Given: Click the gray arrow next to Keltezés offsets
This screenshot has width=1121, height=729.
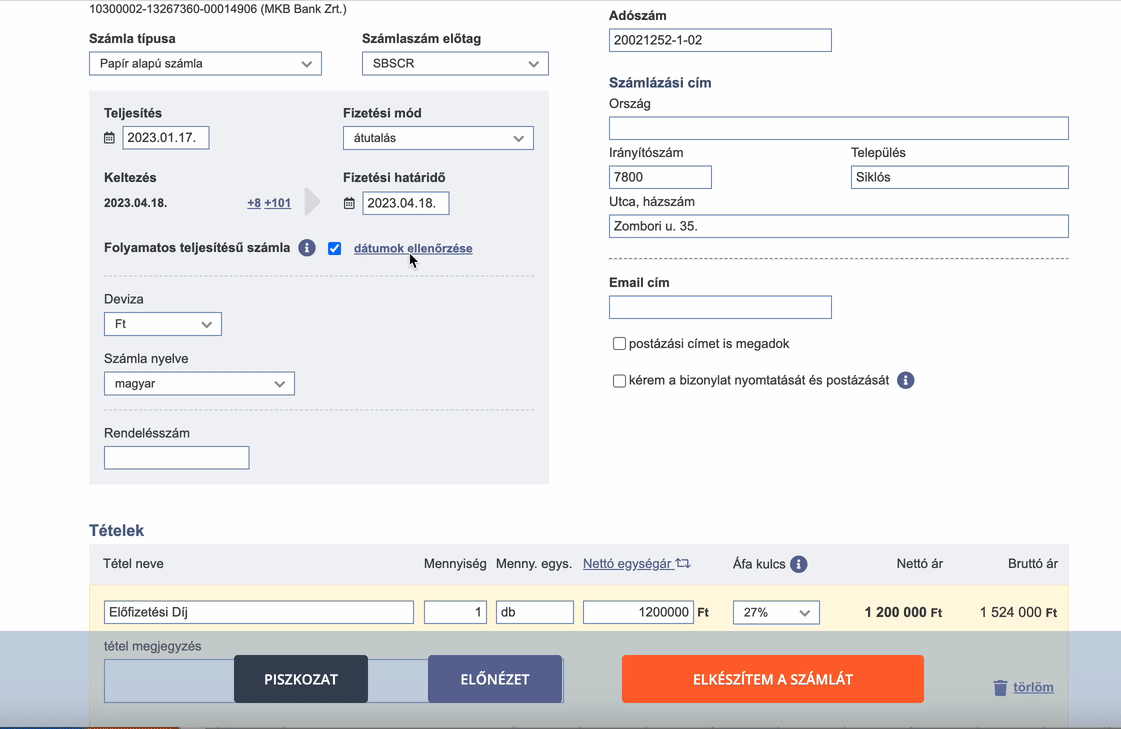Looking at the screenshot, I should tap(312, 202).
